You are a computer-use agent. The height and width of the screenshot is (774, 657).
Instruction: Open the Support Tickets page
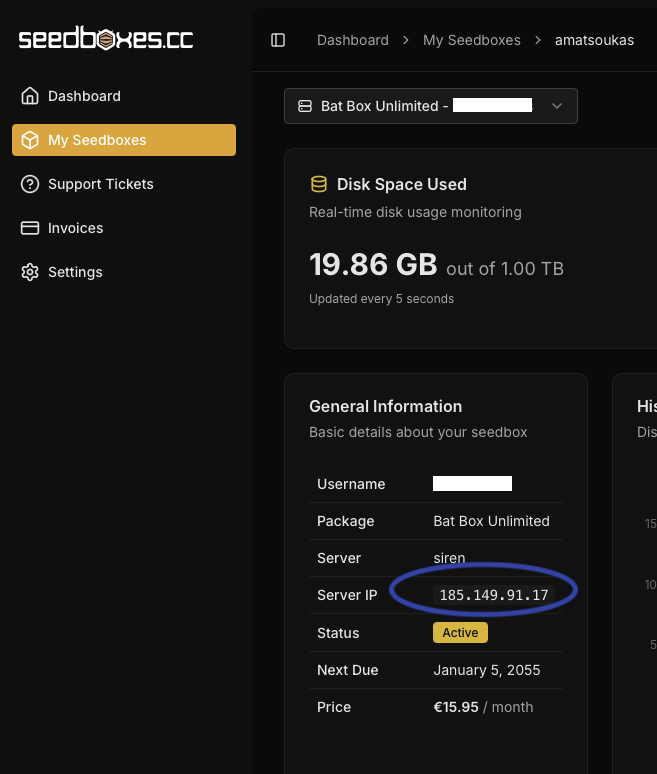(101, 184)
